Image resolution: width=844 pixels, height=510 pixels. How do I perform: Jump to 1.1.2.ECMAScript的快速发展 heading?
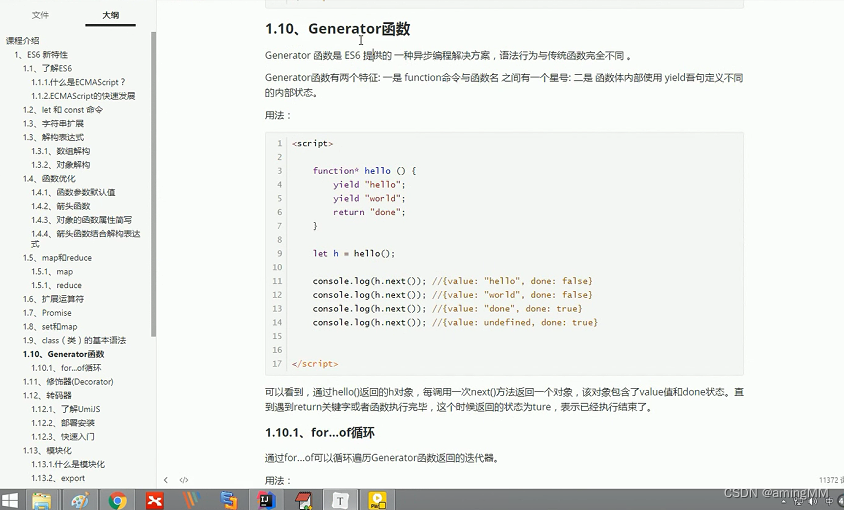point(83,96)
